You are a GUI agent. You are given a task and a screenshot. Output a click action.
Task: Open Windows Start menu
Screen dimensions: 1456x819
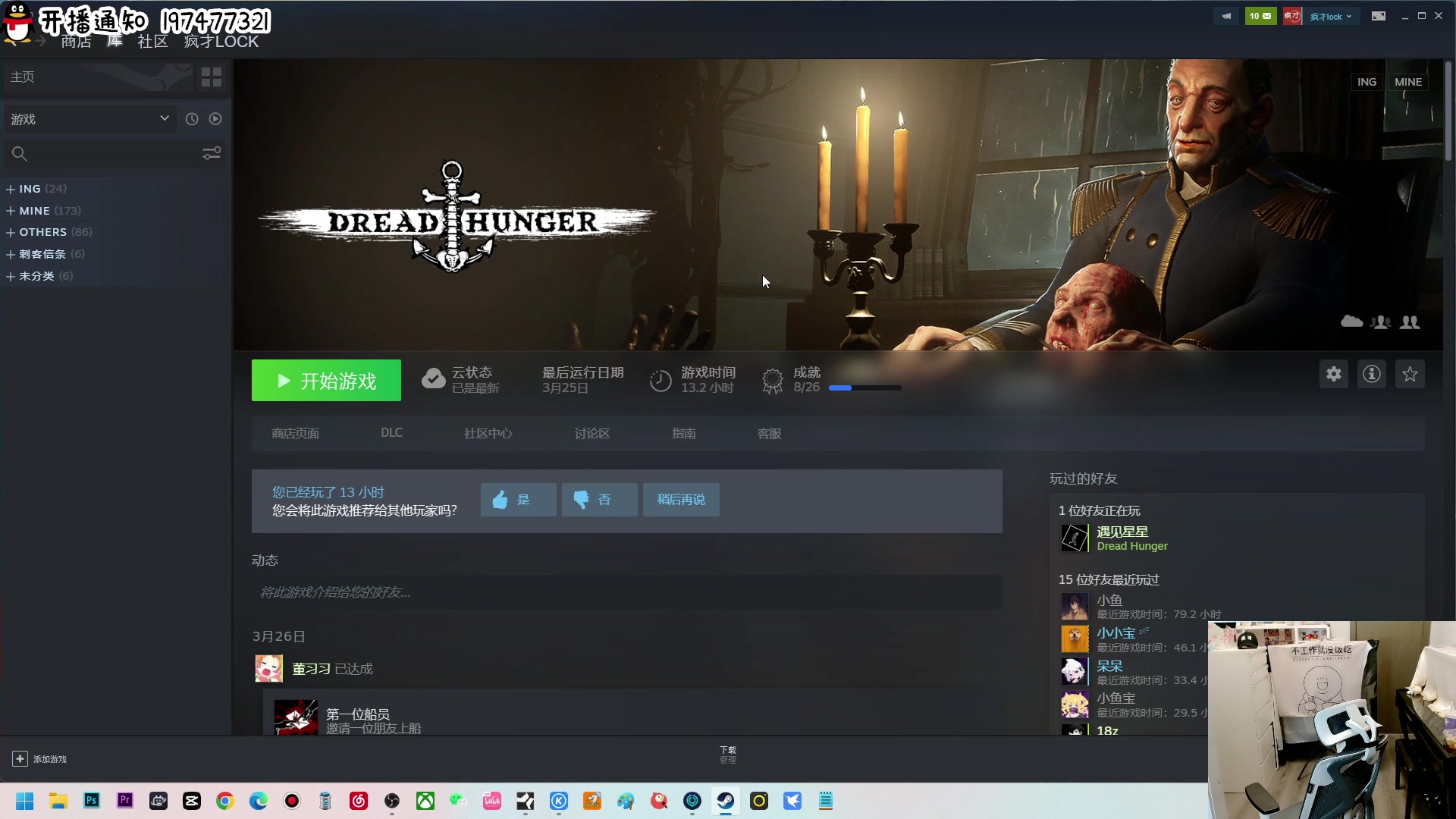click(x=25, y=801)
